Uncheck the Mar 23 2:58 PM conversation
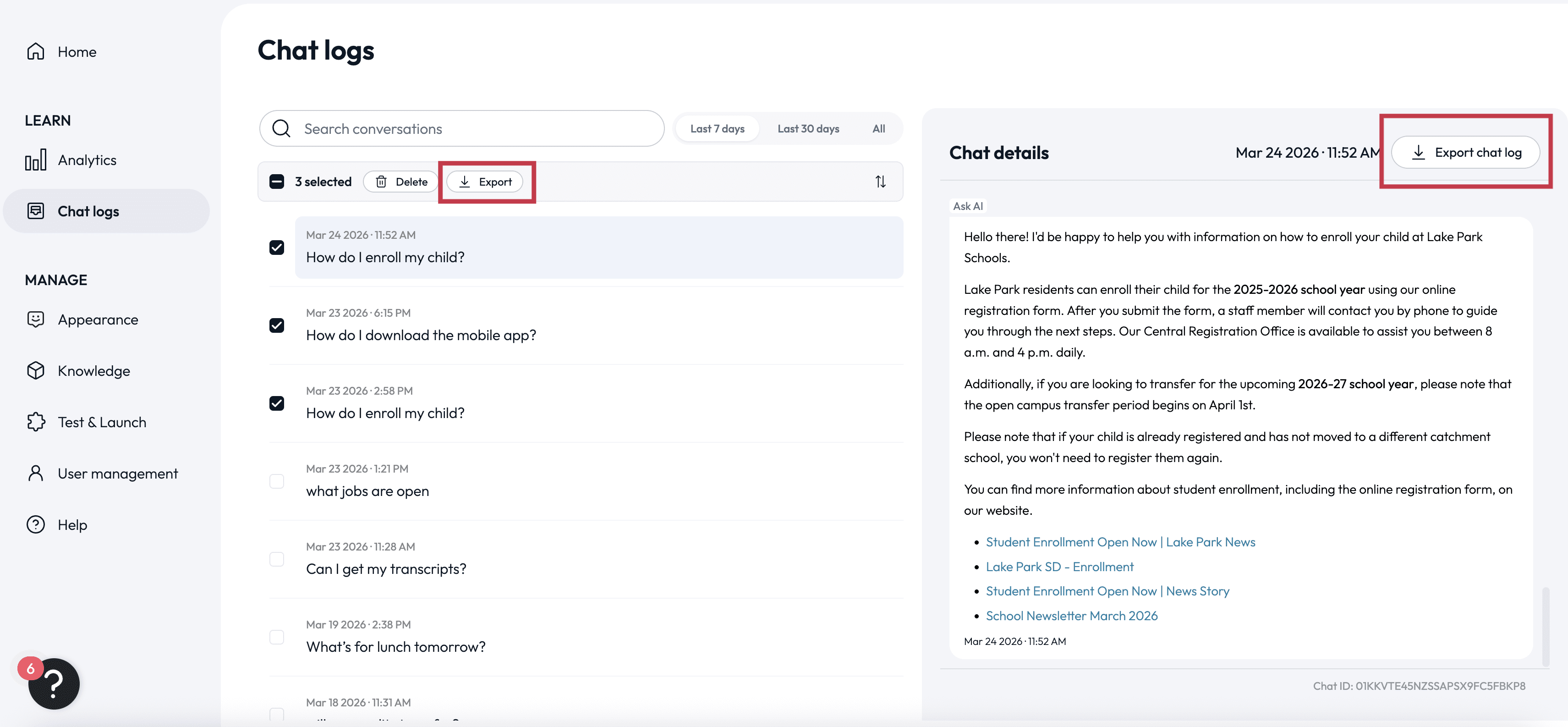This screenshot has height=727, width=1568. point(277,403)
